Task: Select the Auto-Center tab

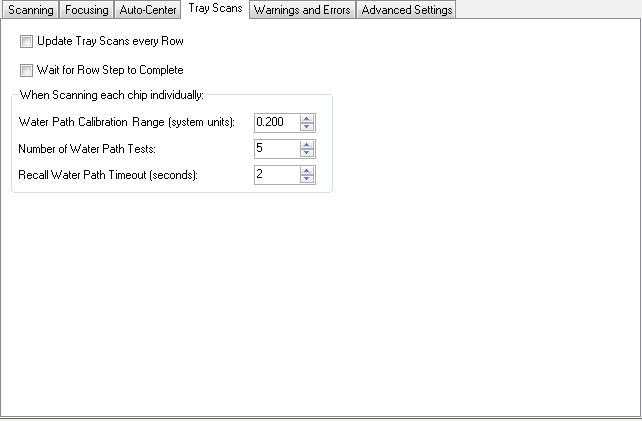Action: tap(149, 10)
